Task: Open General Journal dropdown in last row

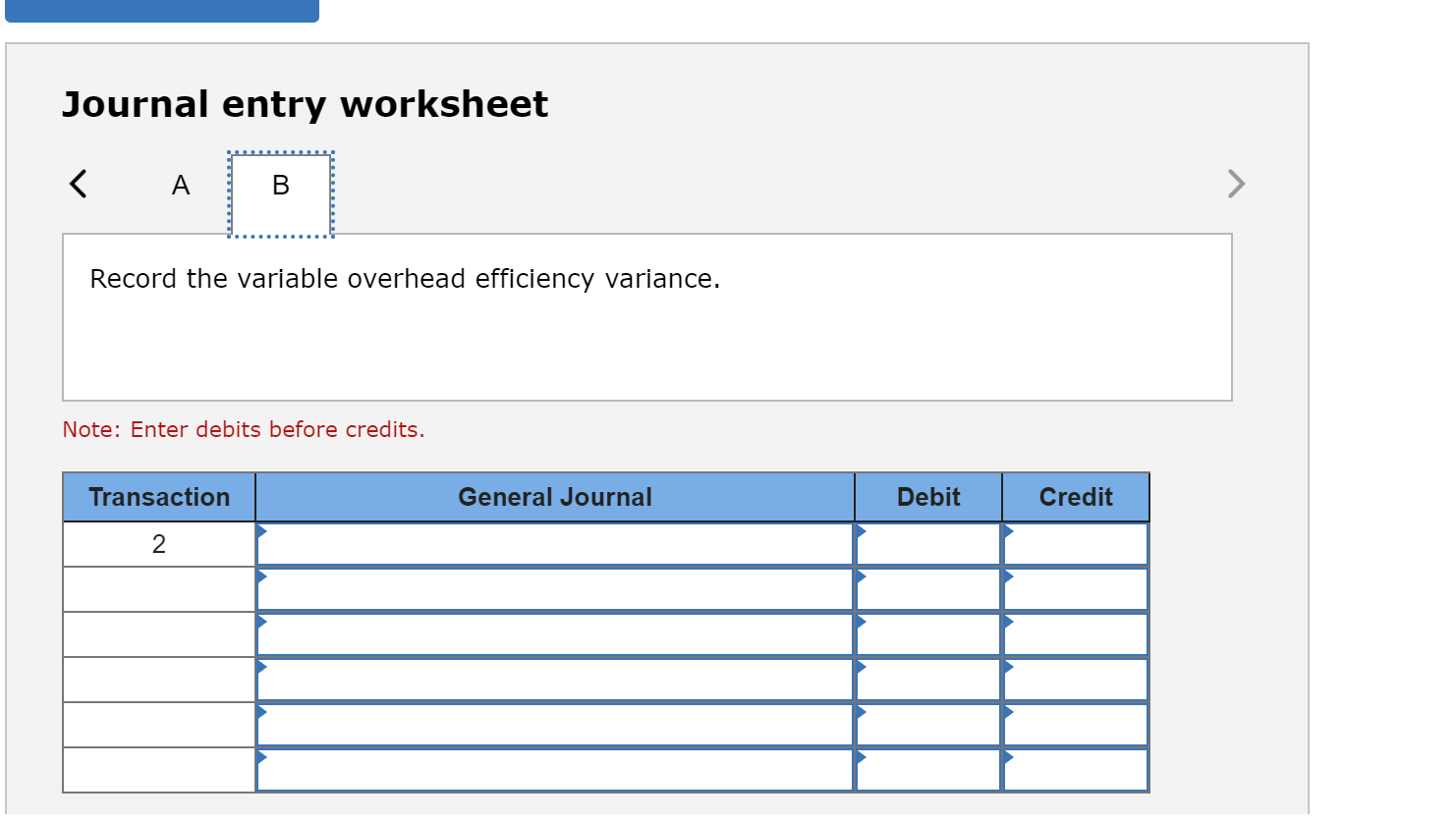Action: click(555, 770)
